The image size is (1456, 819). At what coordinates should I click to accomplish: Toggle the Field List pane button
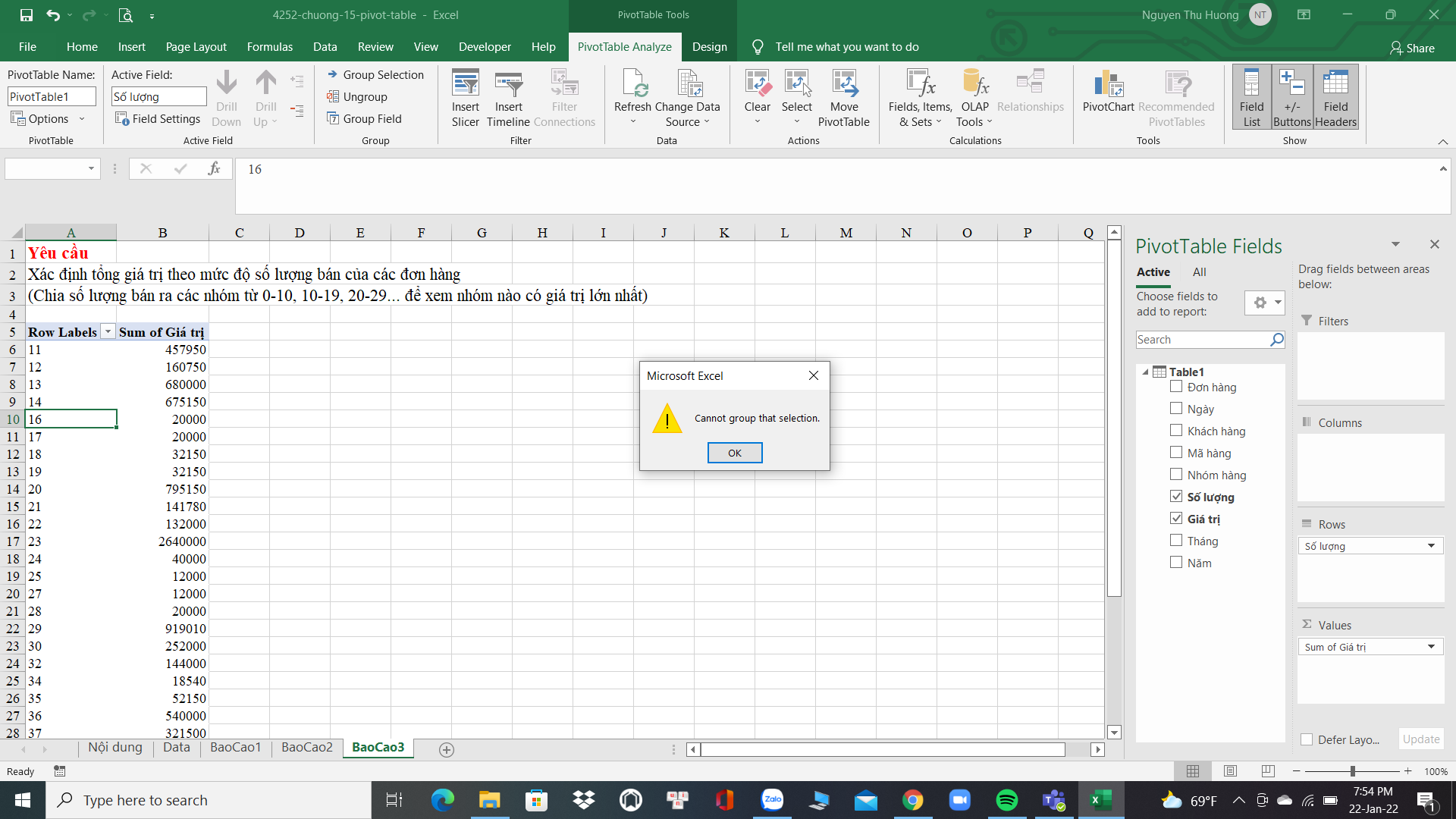point(1252,97)
